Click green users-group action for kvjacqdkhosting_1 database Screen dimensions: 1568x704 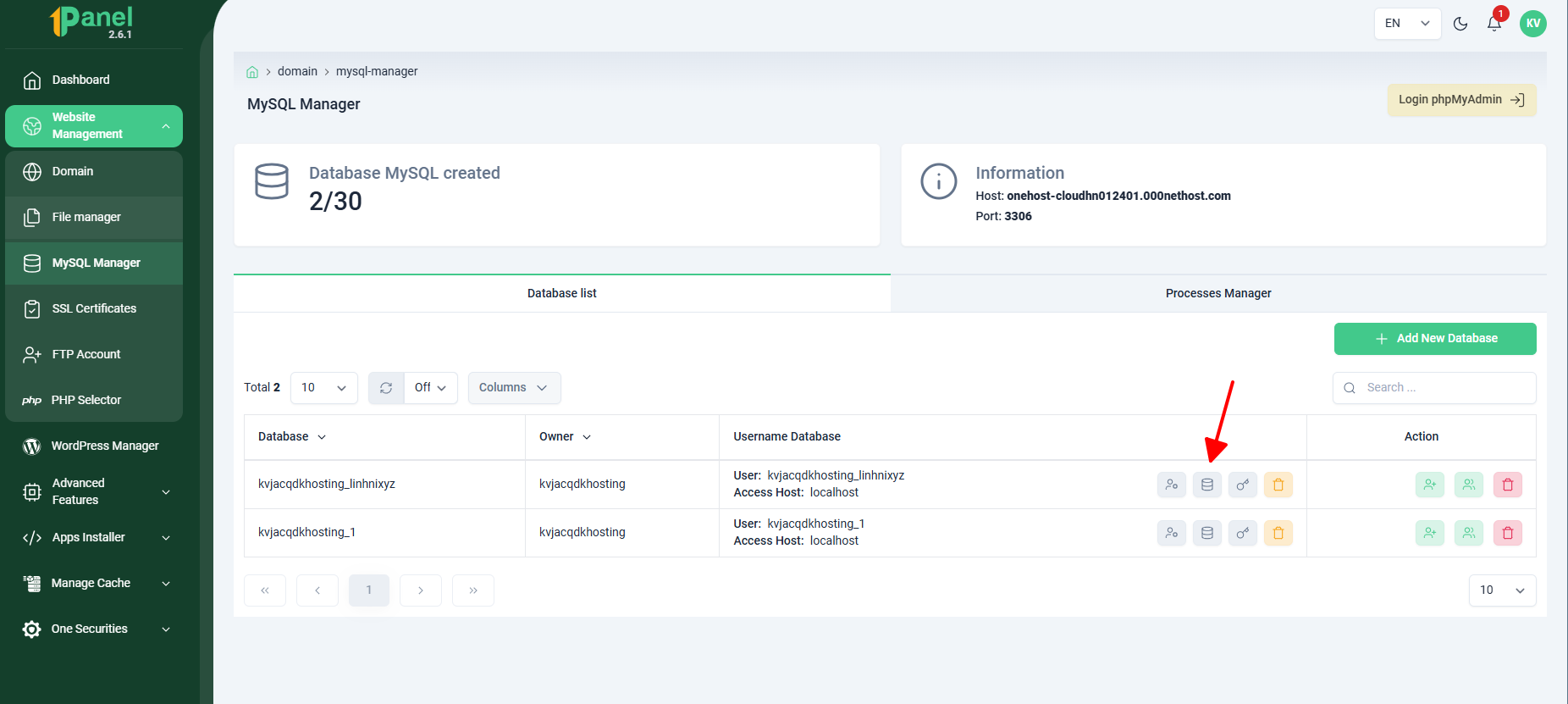1469,533
